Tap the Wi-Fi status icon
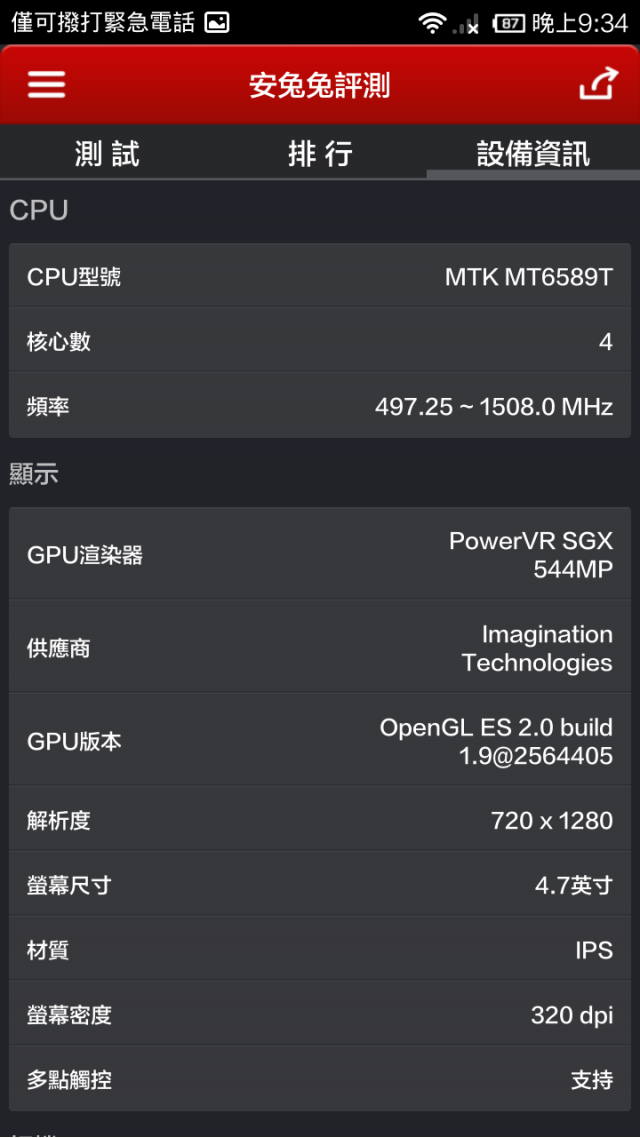The width and height of the screenshot is (640, 1138). [x=432, y=23]
